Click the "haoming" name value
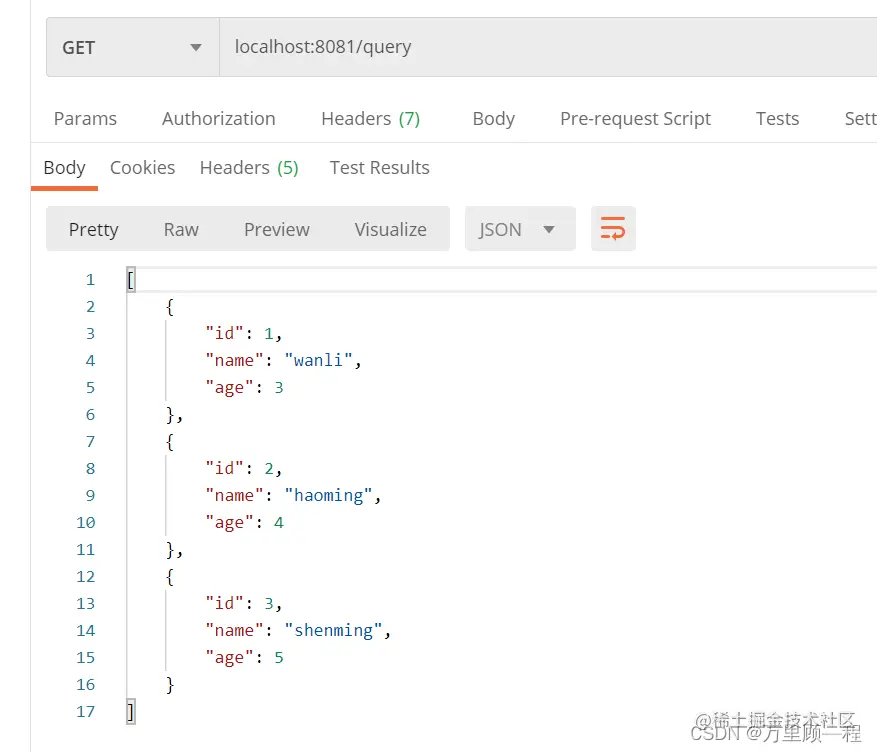This screenshot has width=877, height=752. (x=328, y=495)
